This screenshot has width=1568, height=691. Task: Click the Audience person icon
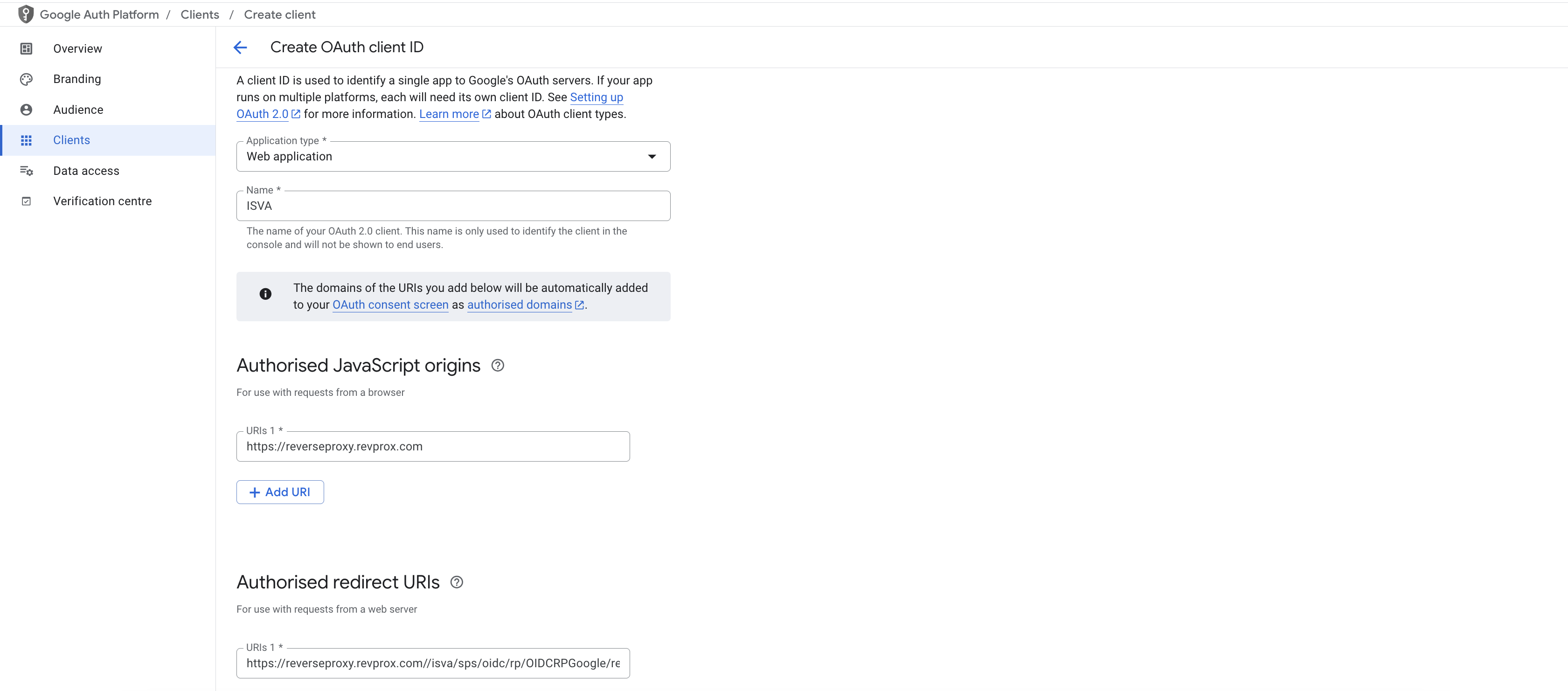(x=26, y=110)
